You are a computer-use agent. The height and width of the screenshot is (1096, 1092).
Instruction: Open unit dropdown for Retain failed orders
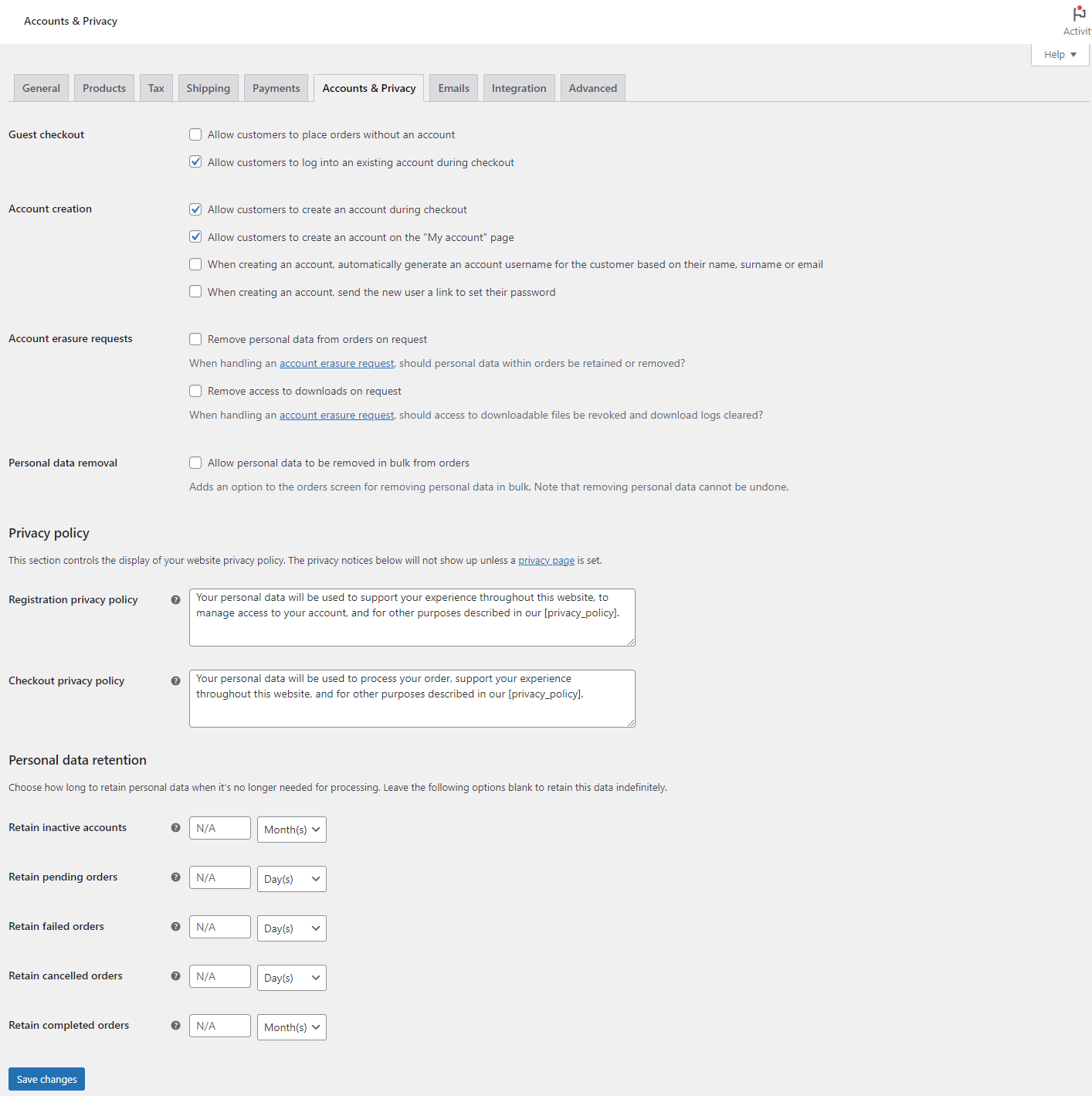pos(291,928)
